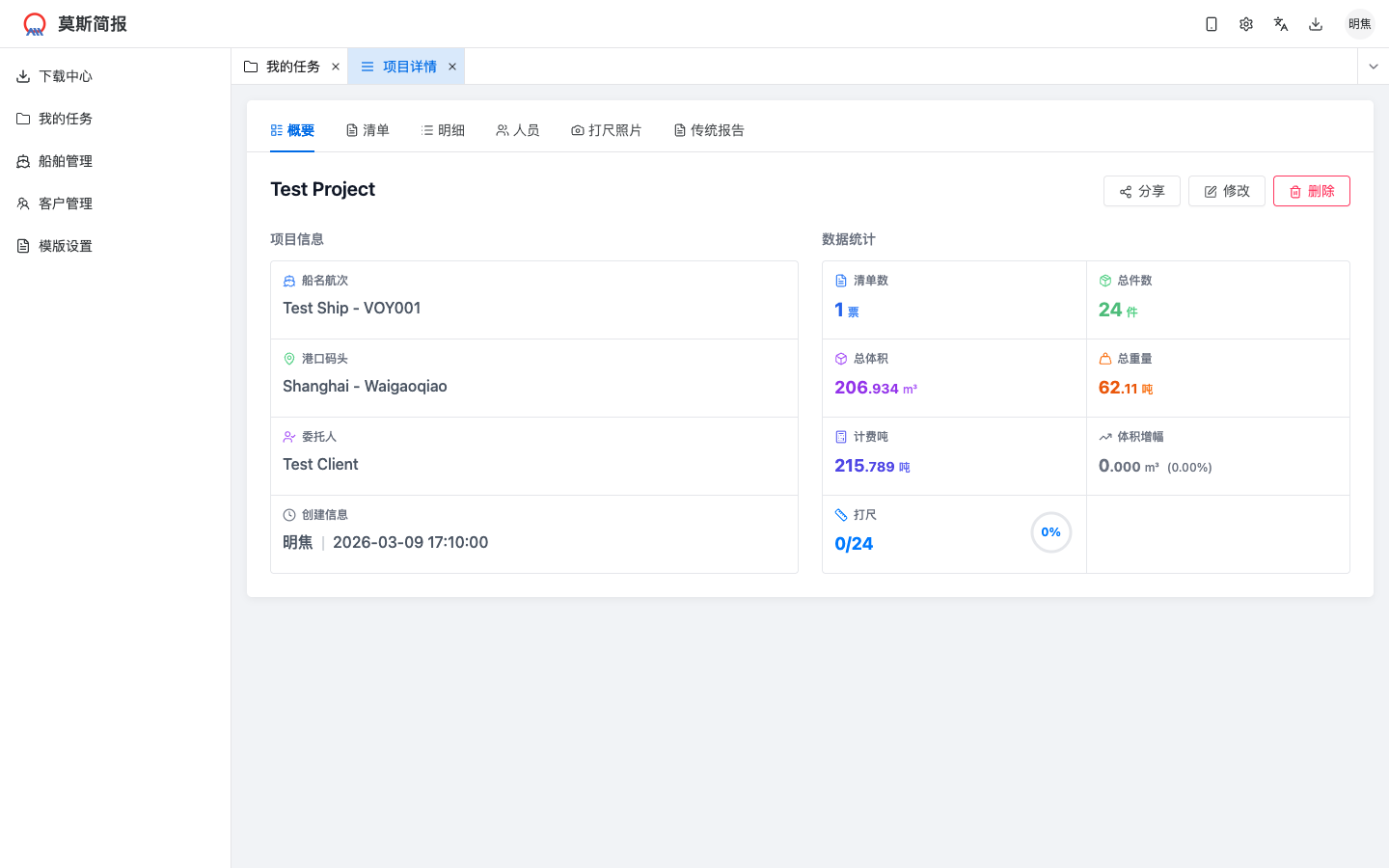1389x868 pixels.
Task: Switch to the 清单 tab
Action: click(x=368, y=130)
